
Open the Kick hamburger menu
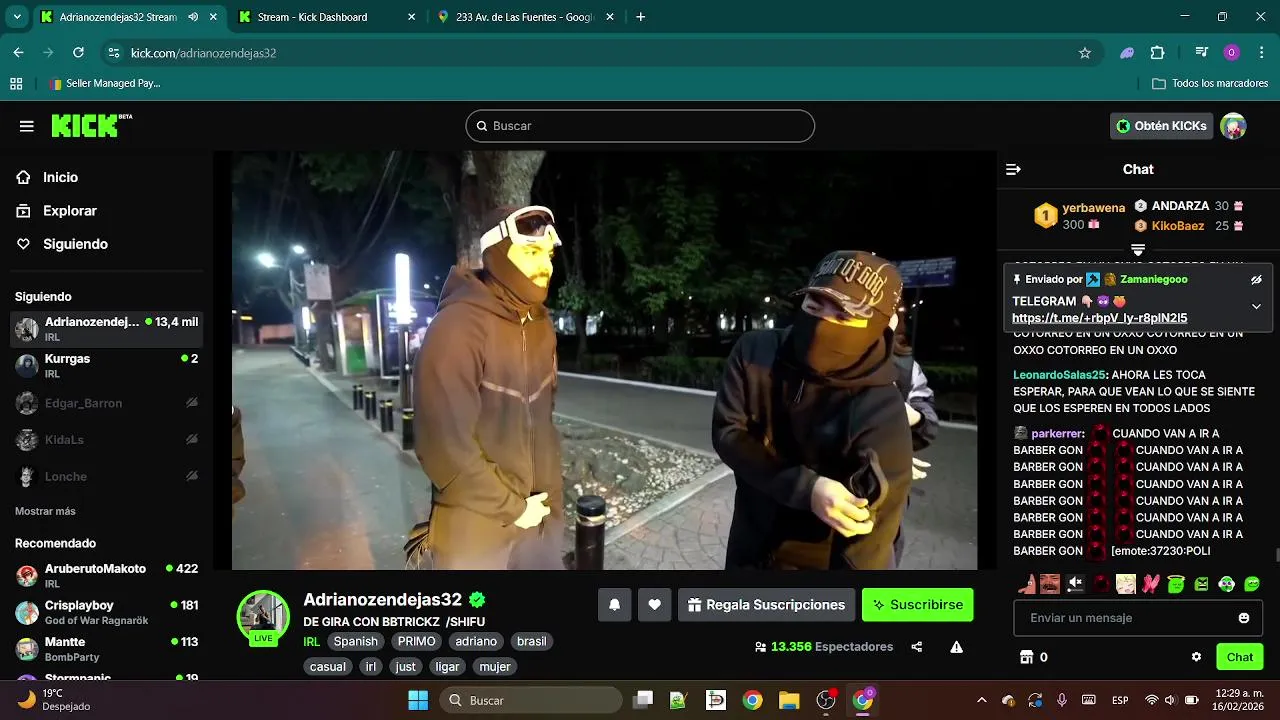[27, 126]
